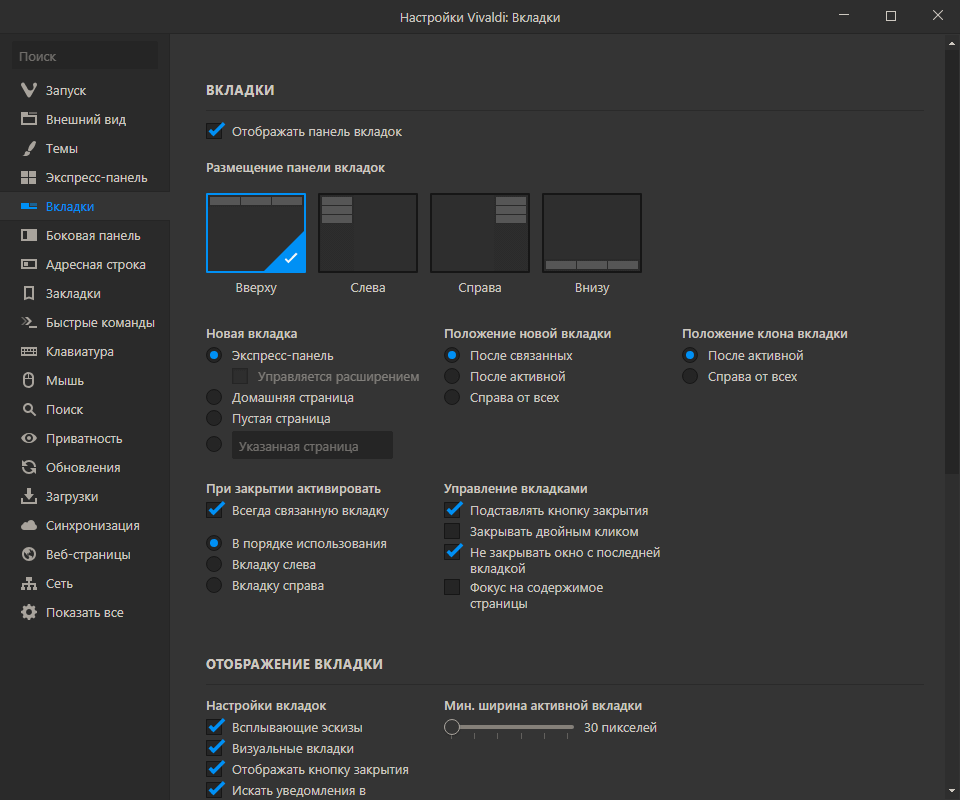This screenshot has height=800, width=960.
Task: Minimize the Vivaldi settings window
Action: coord(844,17)
